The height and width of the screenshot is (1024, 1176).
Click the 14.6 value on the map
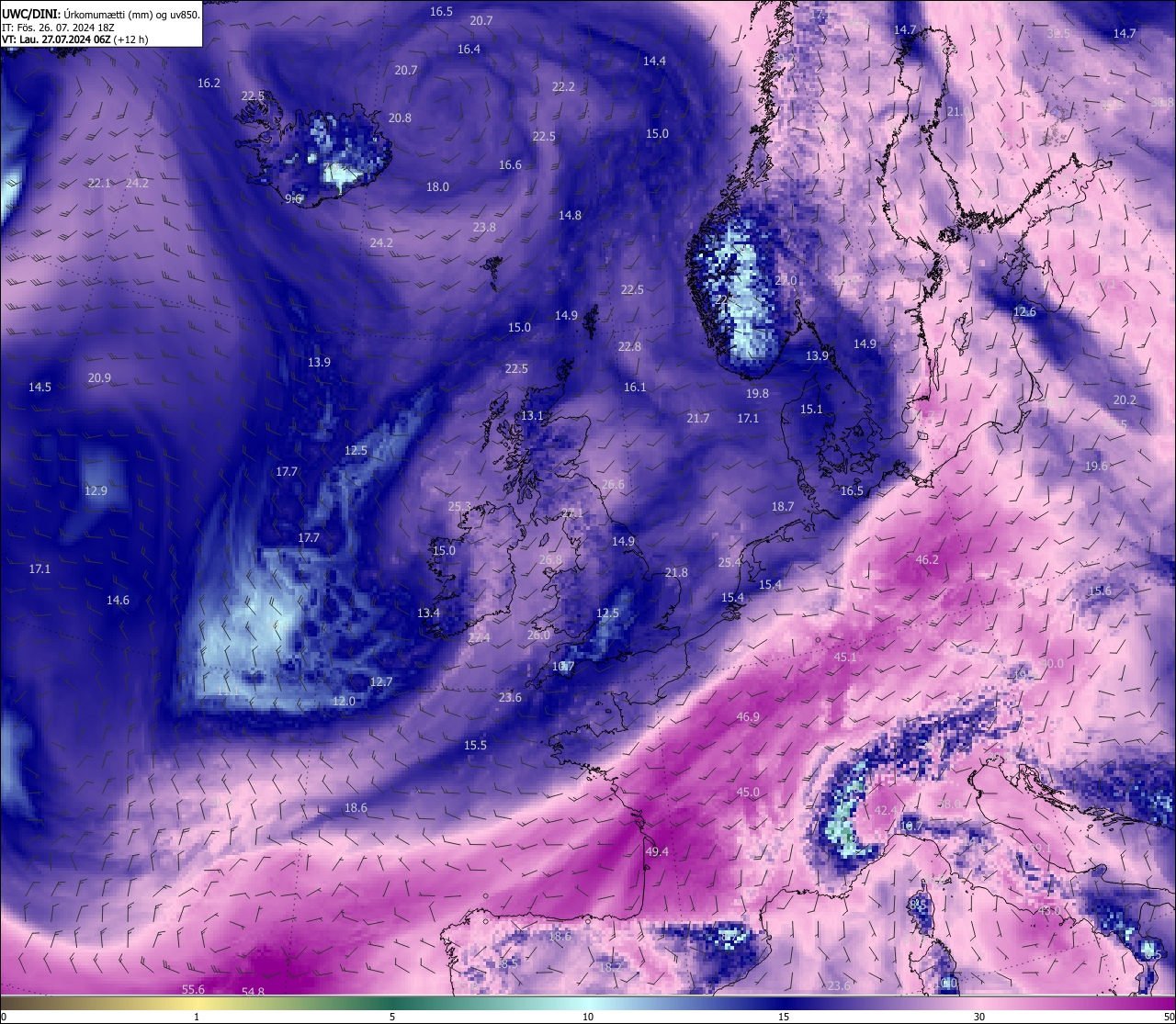coord(118,601)
